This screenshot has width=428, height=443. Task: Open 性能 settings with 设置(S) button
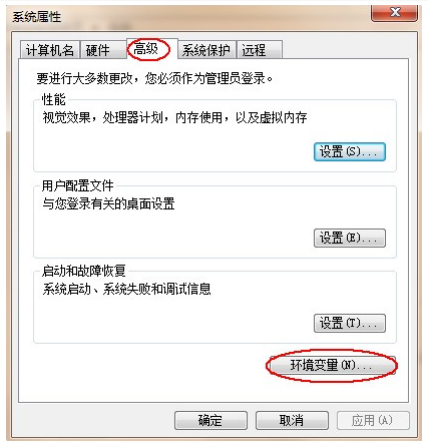[x=350, y=152]
